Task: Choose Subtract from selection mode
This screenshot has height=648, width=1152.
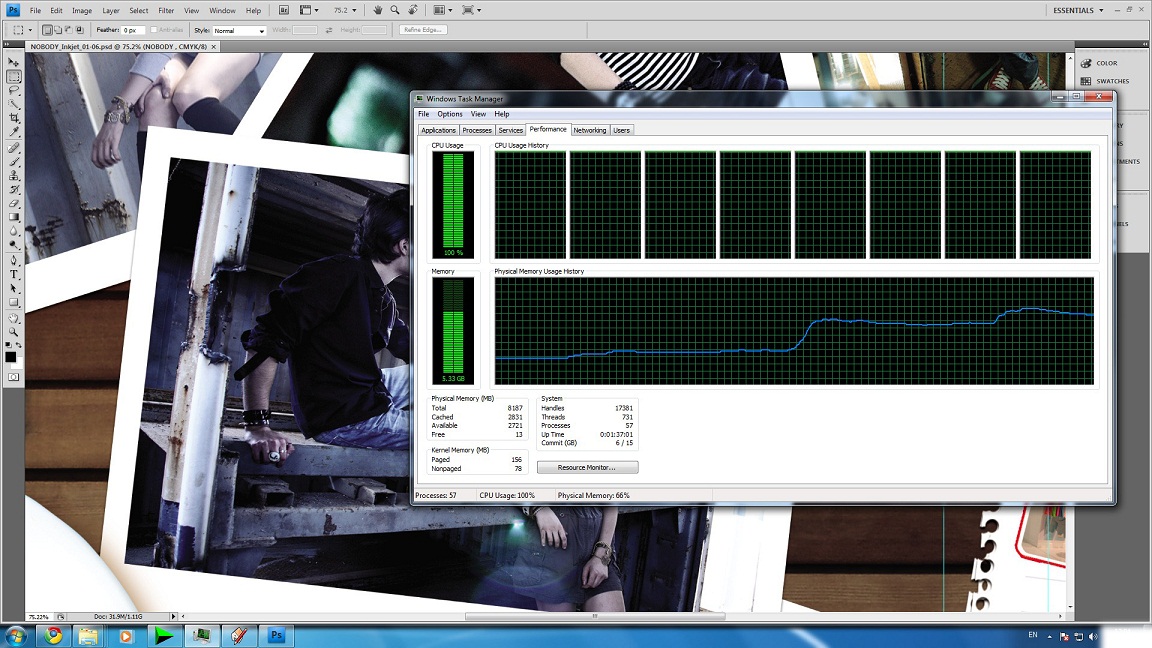Action: pyautogui.click(x=69, y=30)
